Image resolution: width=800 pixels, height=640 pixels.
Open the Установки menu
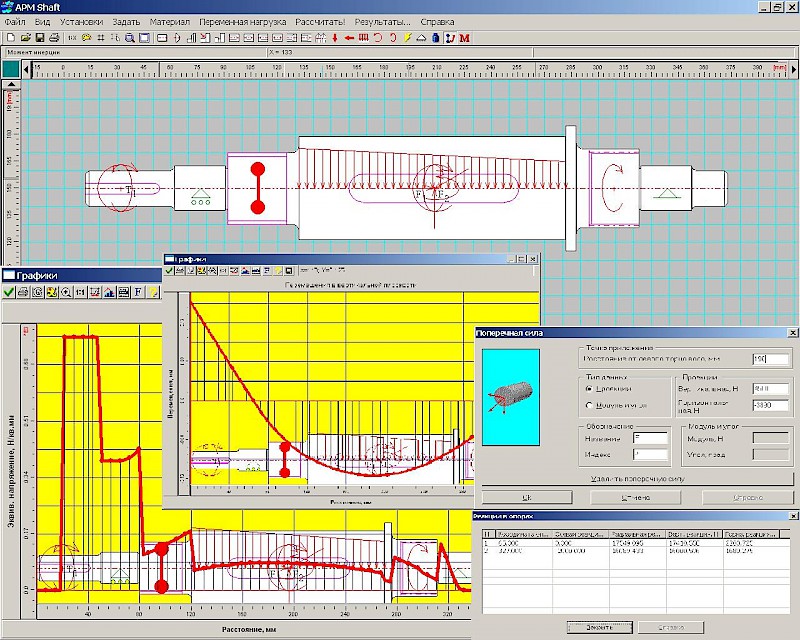(x=81, y=22)
